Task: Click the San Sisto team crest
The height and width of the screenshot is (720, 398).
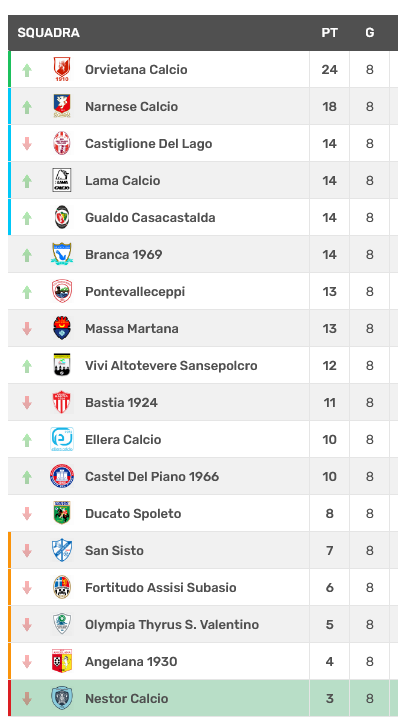Action: 62,550
